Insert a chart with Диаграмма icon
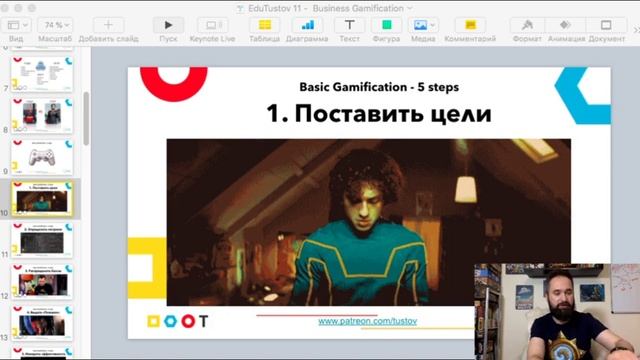This screenshot has height=360, width=640. pyautogui.click(x=307, y=25)
